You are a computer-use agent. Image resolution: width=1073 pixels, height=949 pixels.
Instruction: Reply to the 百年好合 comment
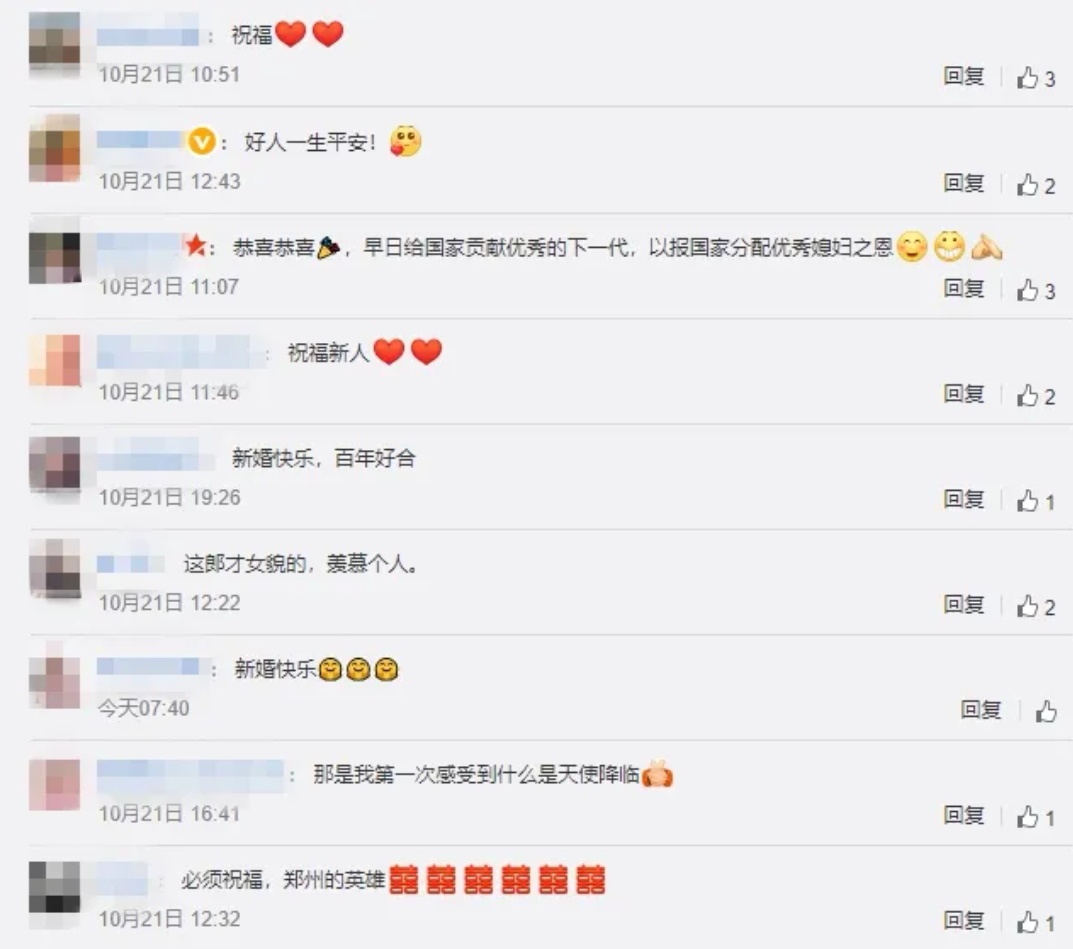[964, 499]
